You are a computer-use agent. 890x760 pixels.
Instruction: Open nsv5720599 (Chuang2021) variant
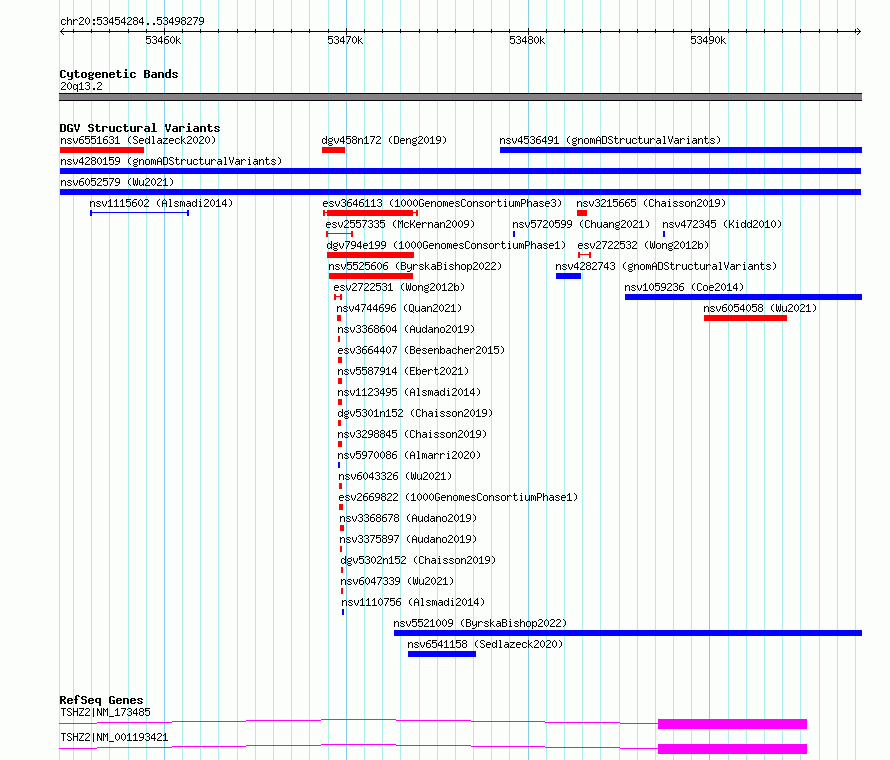581,224
